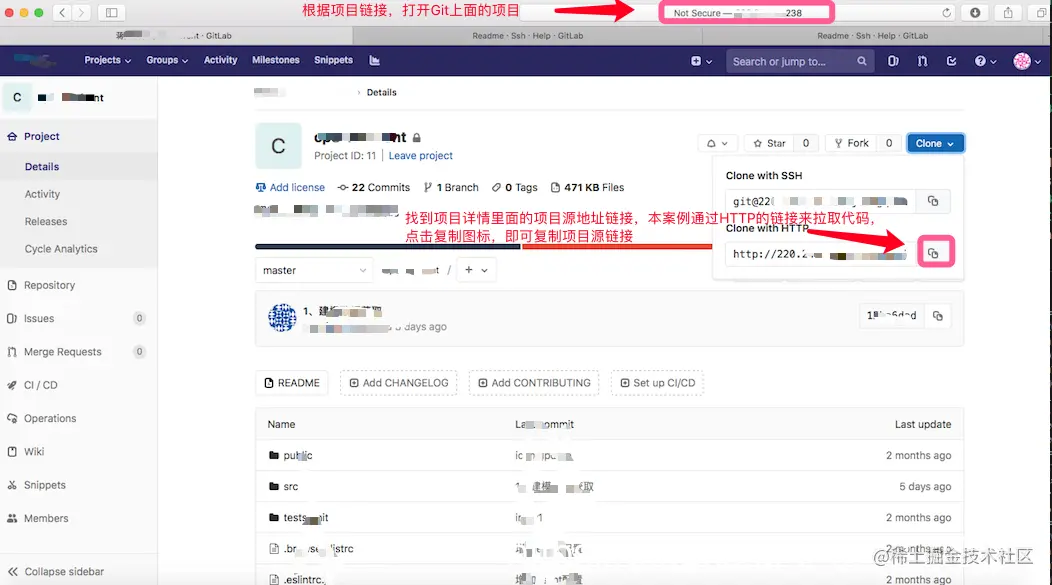
Task: Toggle Safari sidebar button
Action: click(111, 12)
